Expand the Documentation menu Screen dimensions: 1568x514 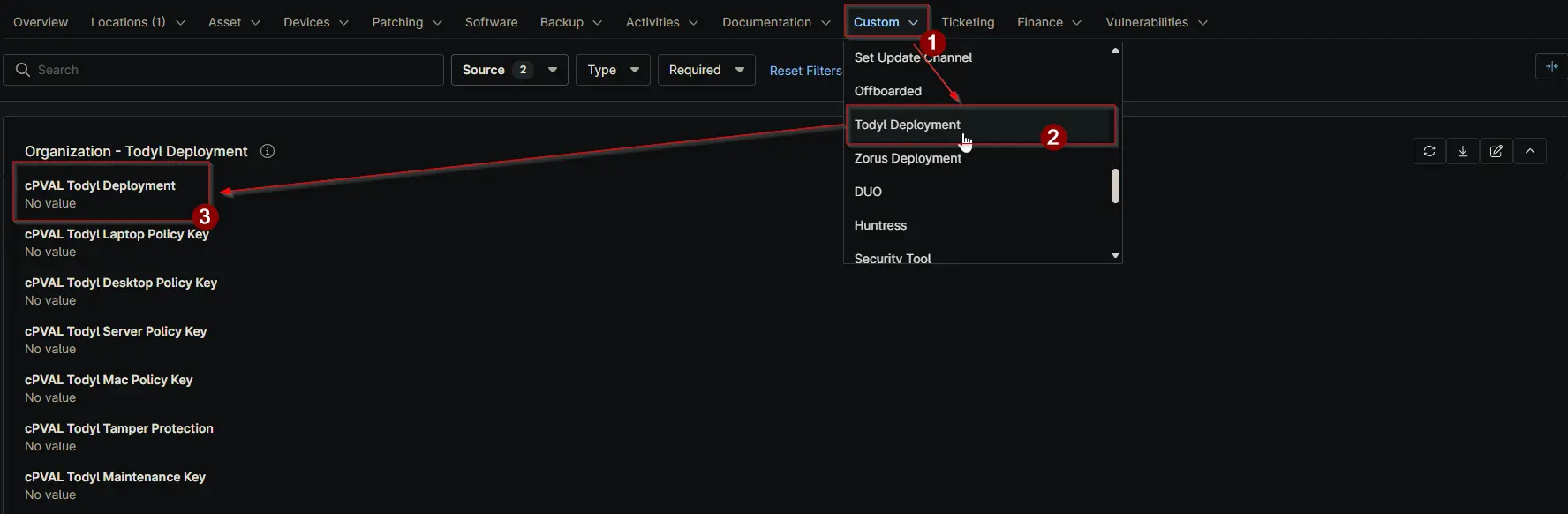tap(776, 22)
